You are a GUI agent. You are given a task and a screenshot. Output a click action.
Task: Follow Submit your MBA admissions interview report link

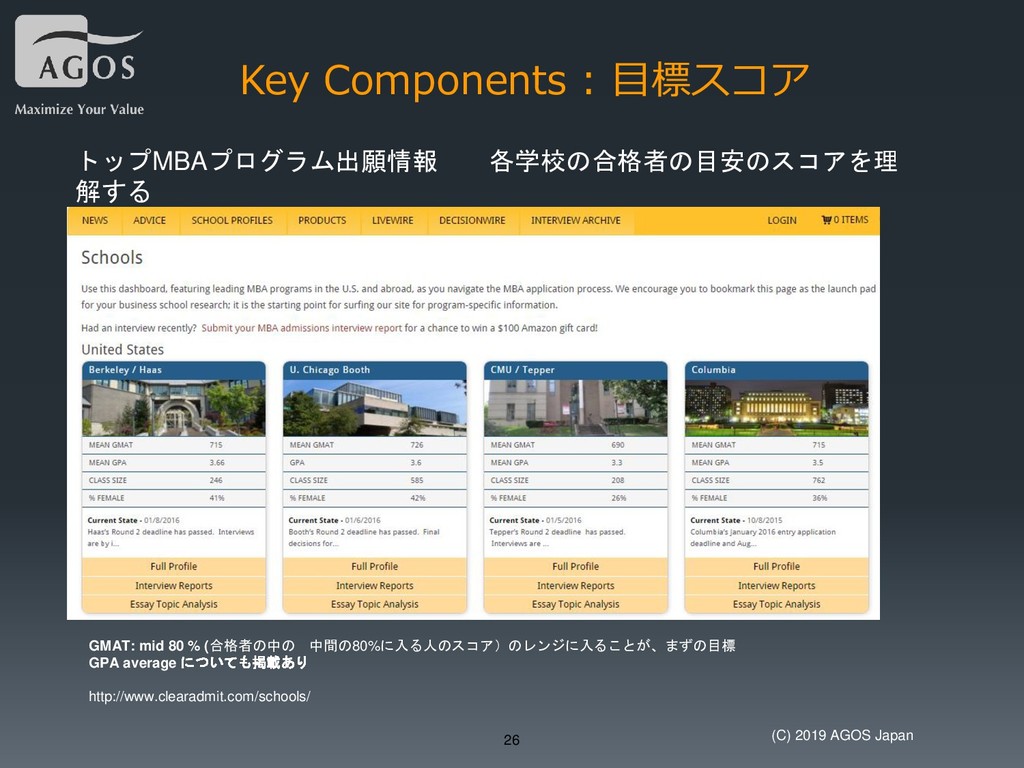(x=302, y=328)
